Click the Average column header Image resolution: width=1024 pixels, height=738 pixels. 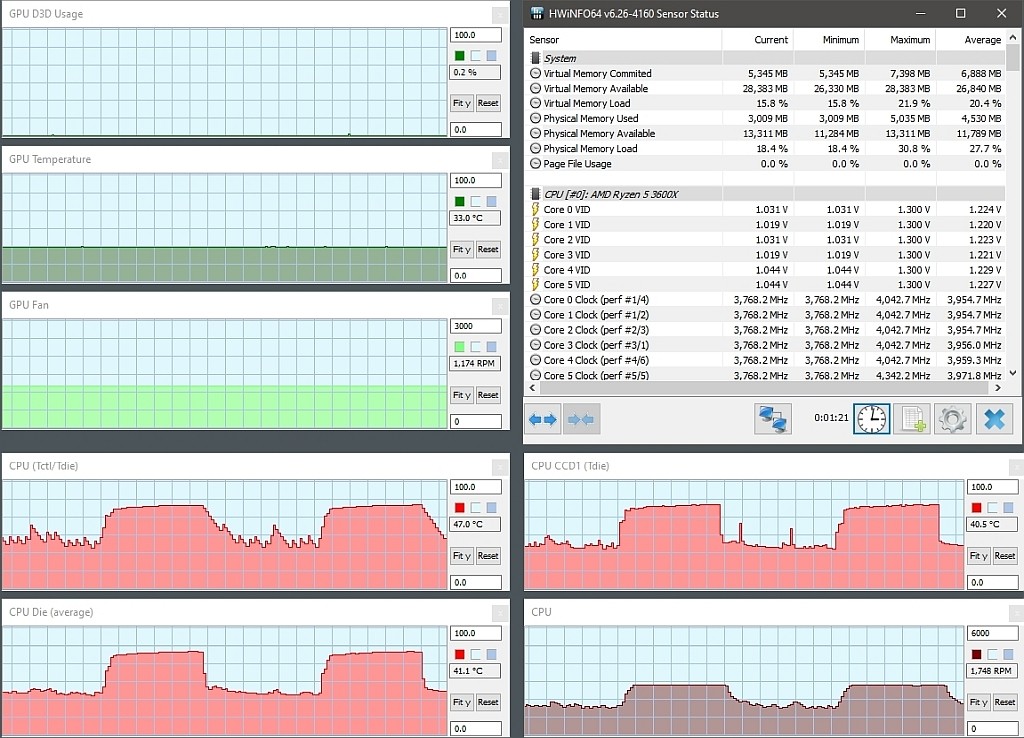[x=971, y=40]
